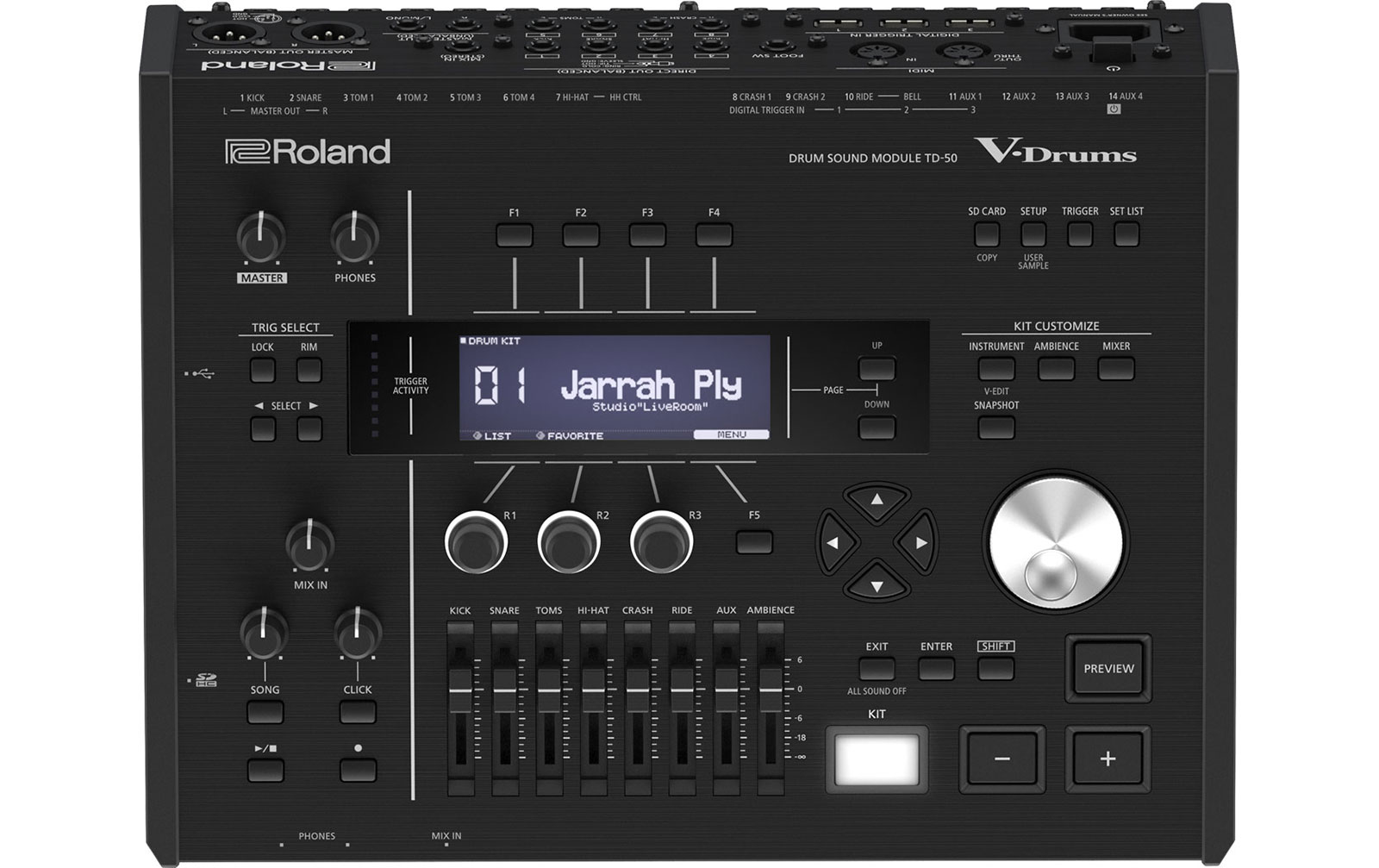The height and width of the screenshot is (868, 1379).
Task: Select FAVORITE on the display screen
Action: click(569, 436)
